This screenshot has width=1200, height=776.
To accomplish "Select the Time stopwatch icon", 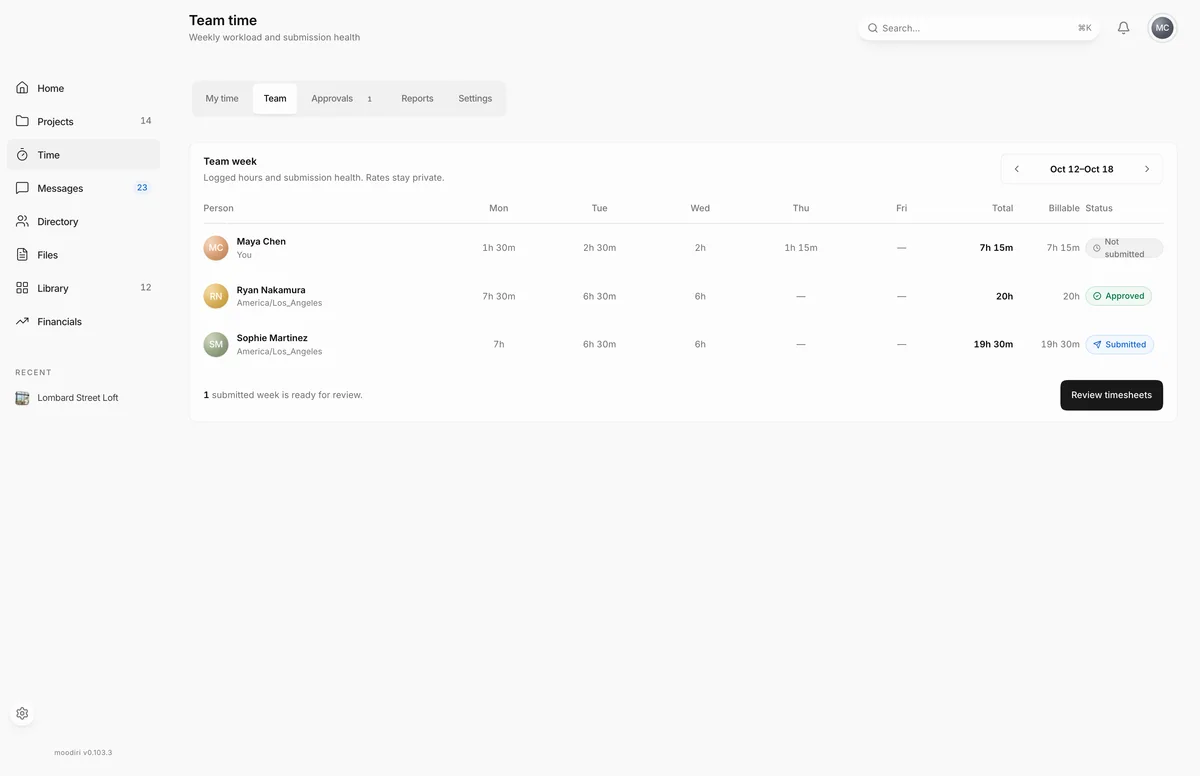I will click(22, 155).
